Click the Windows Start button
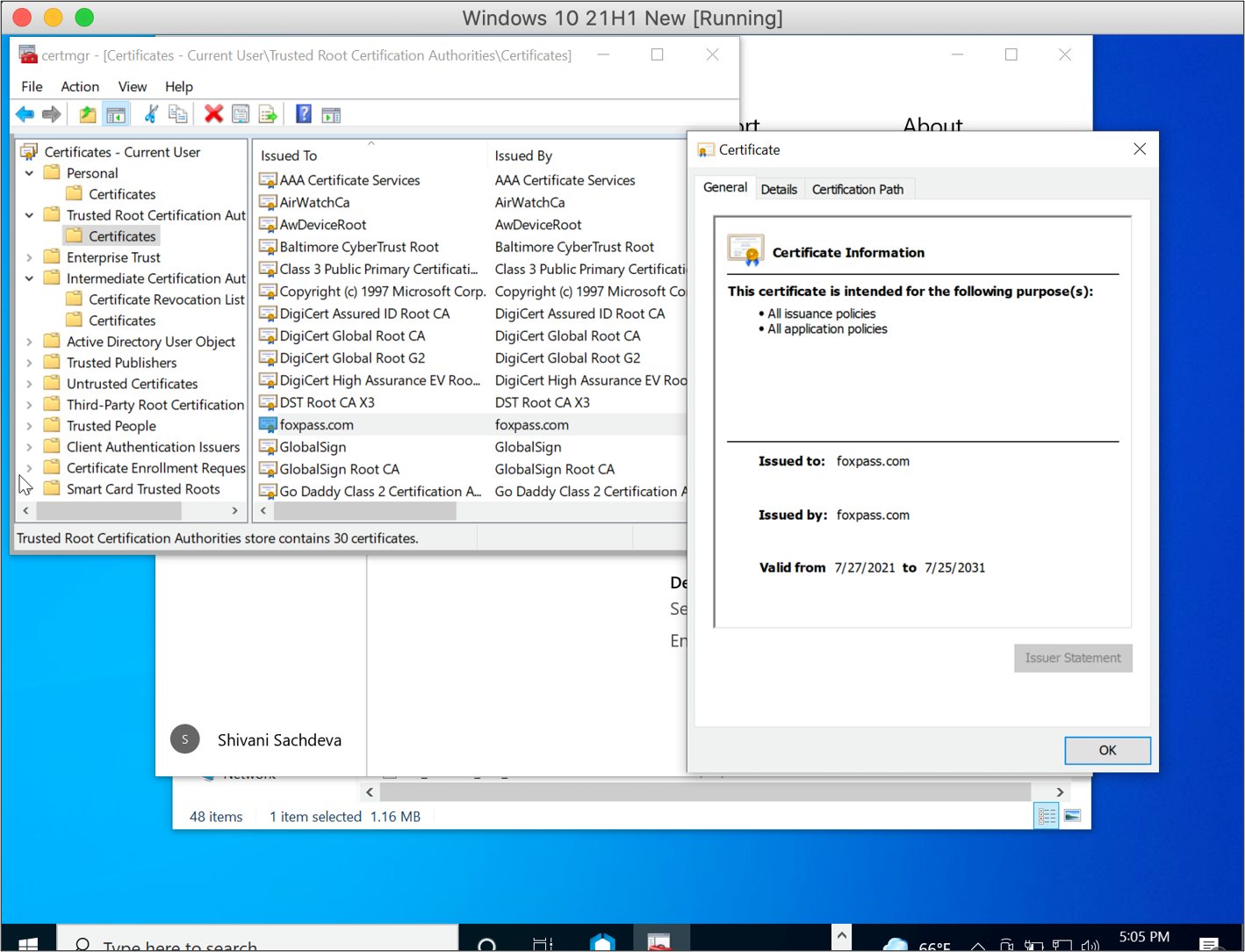 28,943
